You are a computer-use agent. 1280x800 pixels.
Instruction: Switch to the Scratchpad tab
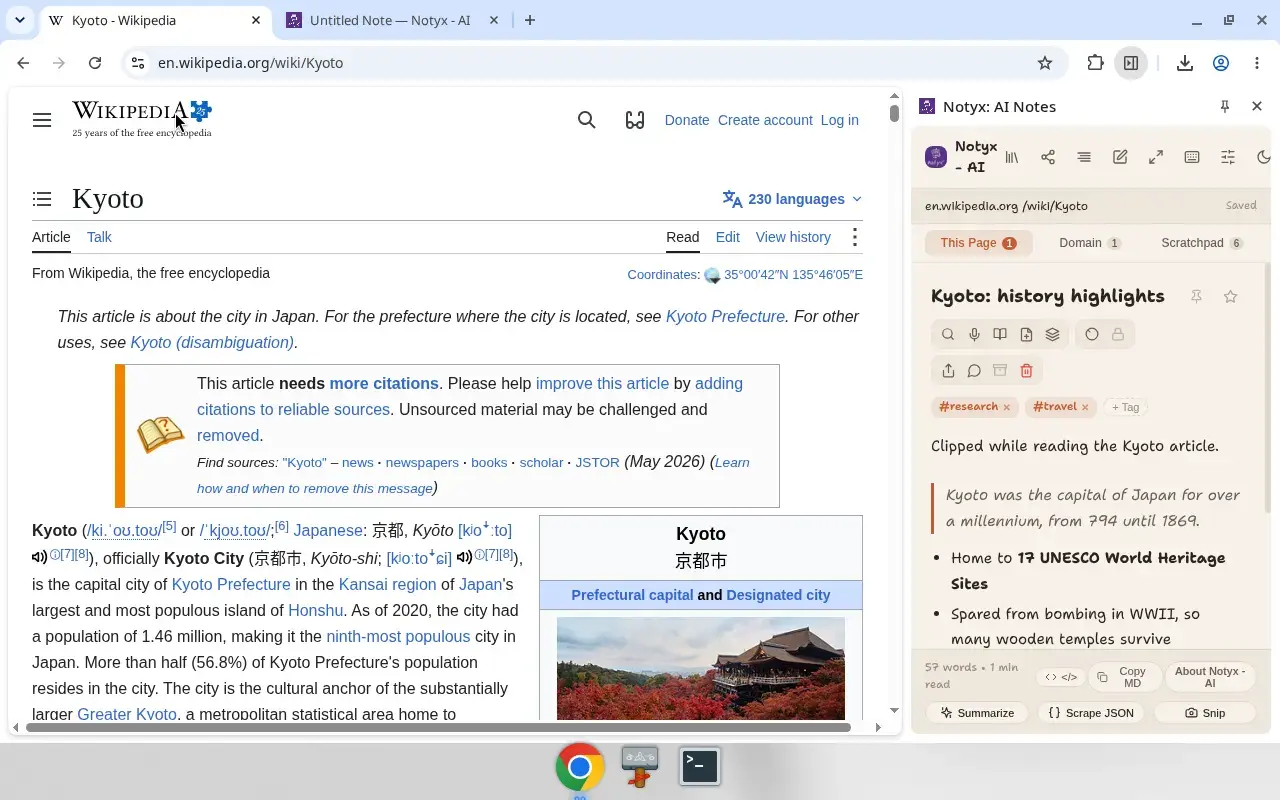point(1202,243)
